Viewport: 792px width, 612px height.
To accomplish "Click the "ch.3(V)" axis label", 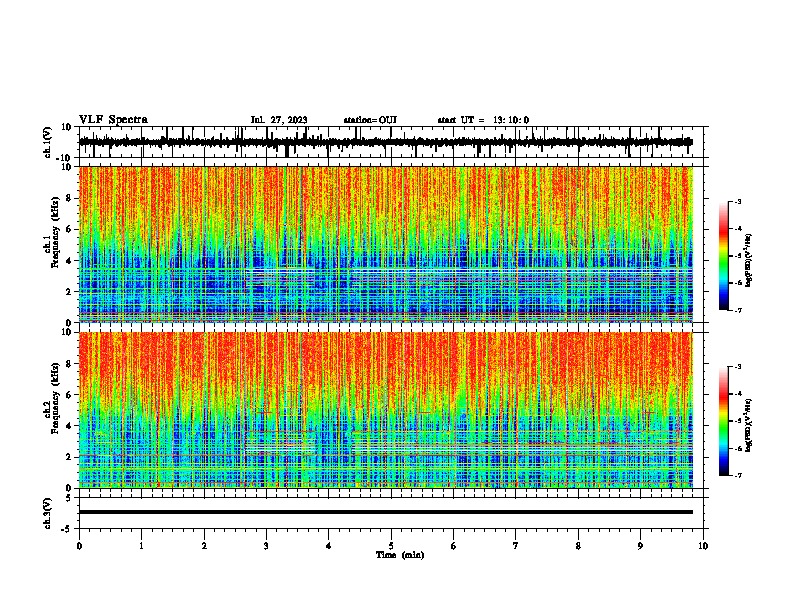I will (48, 513).
